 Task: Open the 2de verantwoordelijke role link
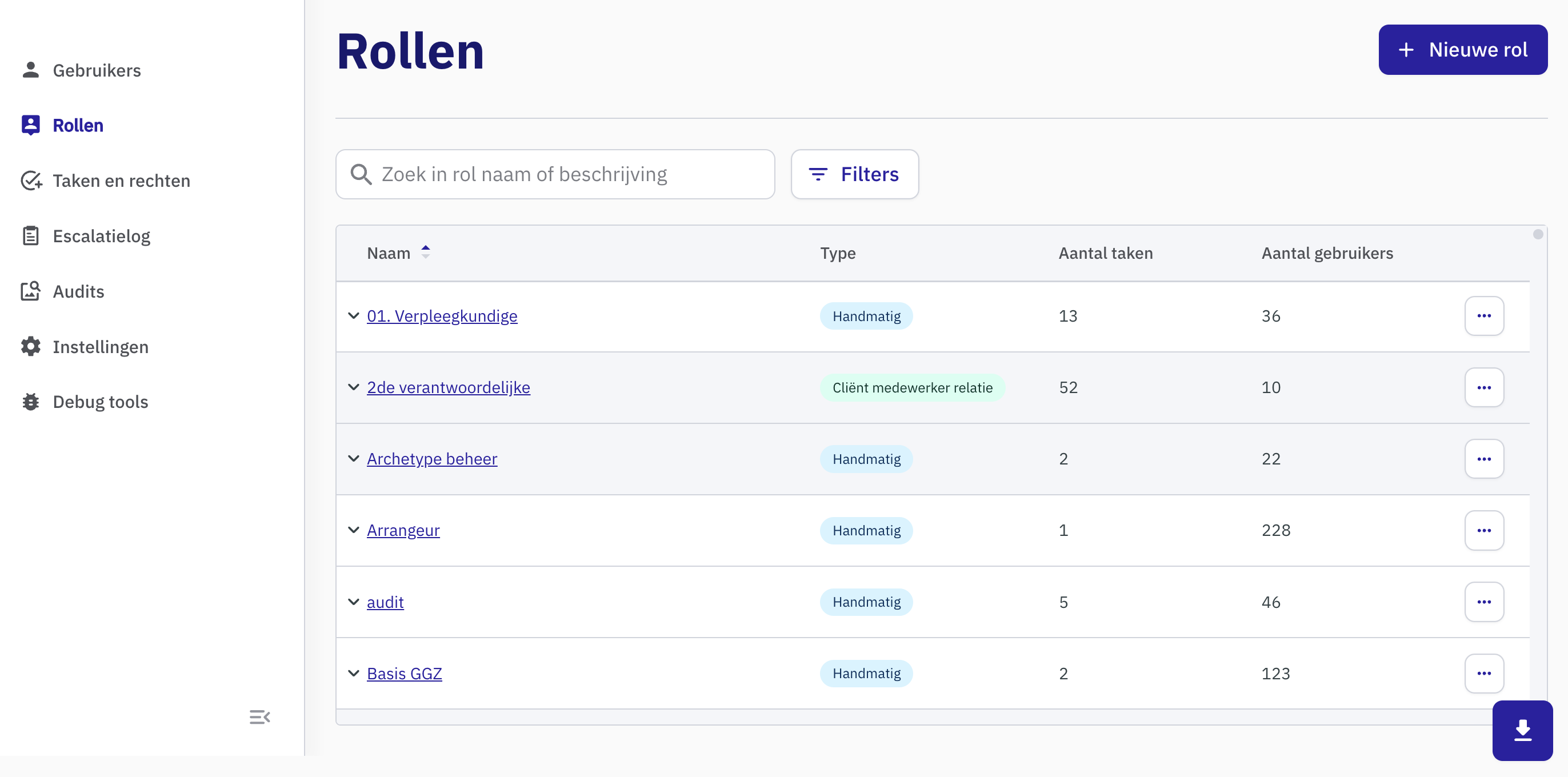point(449,387)
